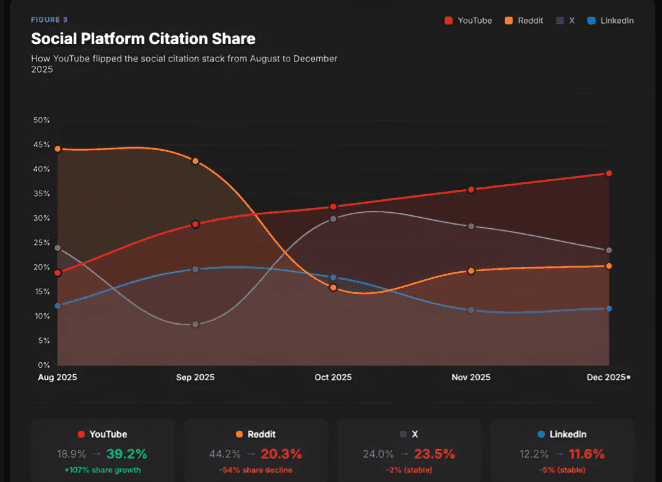This screenshot has width=662, height=482.
Task: Select the Reddit data point for Aug 2025
Action: 58,149
